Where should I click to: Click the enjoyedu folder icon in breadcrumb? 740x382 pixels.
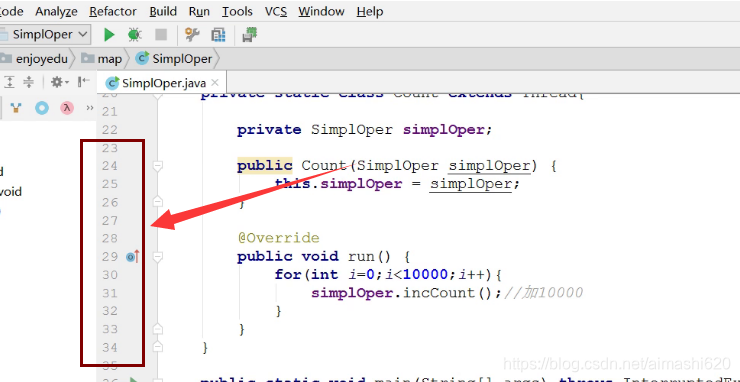(5, 59)
